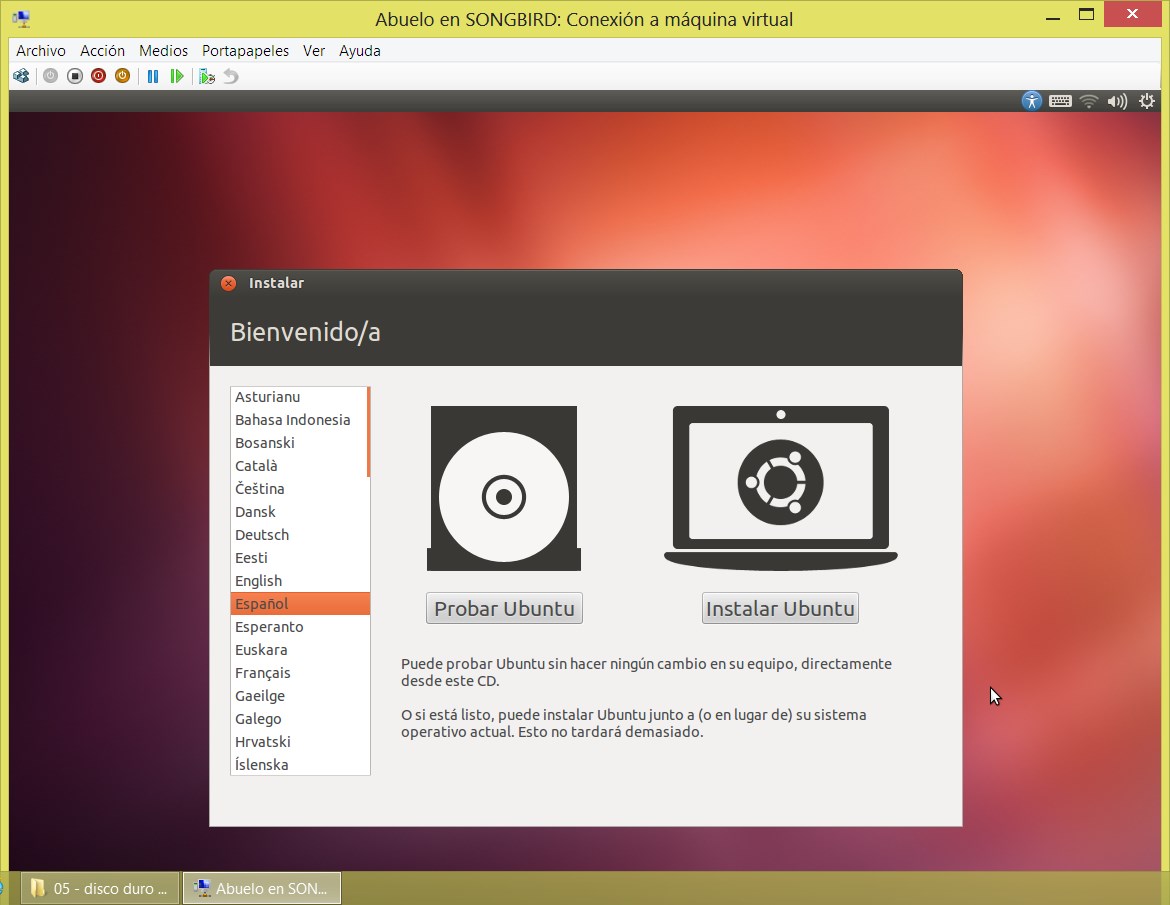Screen dimensions: 1170x905
Task: Click the laptop image with Ubuntu logo
Action: (x=780, y=489)
